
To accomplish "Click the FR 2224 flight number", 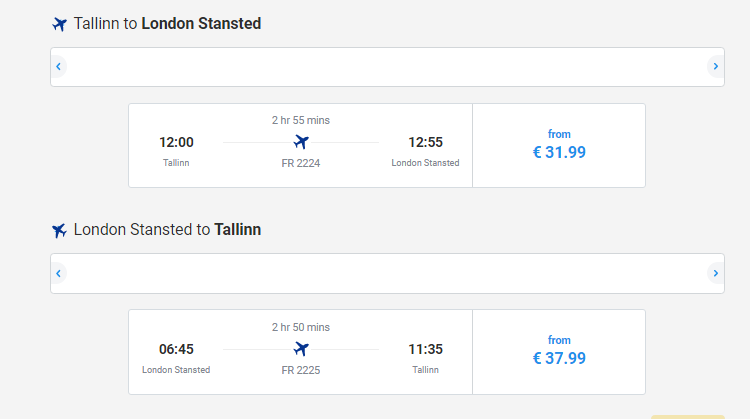I will [301, 164].
